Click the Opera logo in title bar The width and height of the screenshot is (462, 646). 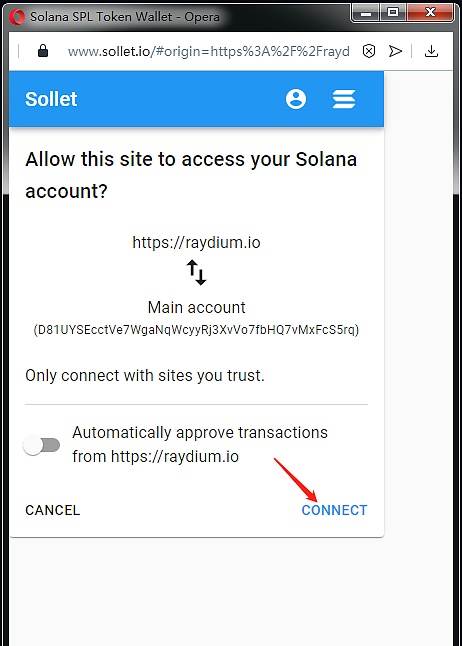(17, 17)
